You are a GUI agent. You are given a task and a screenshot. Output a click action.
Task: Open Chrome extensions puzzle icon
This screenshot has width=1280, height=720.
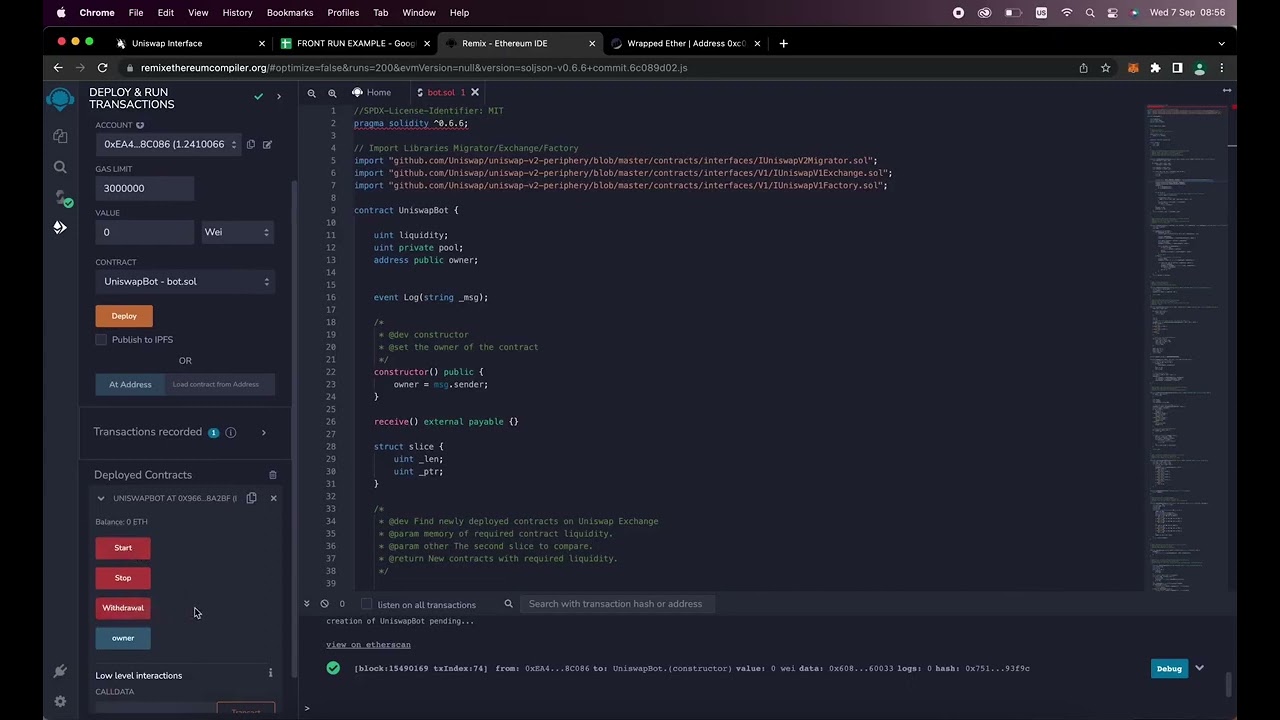click(1155, 68)
